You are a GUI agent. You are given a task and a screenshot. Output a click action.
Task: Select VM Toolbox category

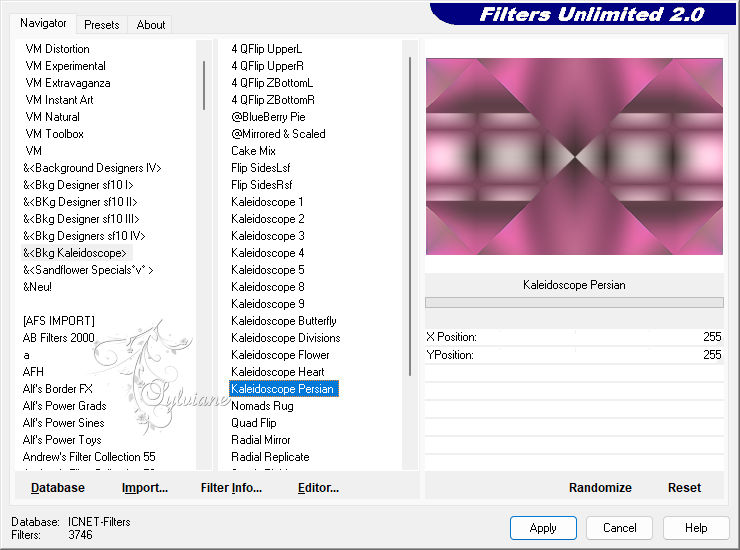click(x=55, y=134)
